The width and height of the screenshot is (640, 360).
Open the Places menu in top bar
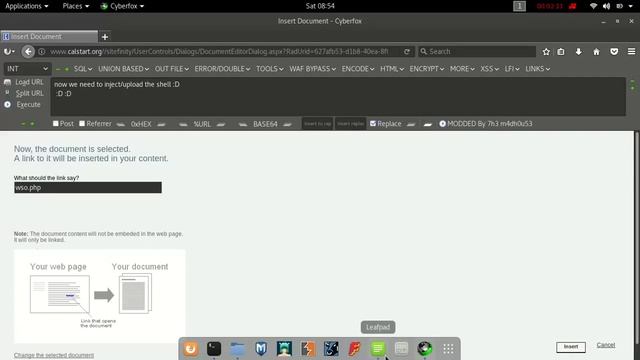[76, 6]
